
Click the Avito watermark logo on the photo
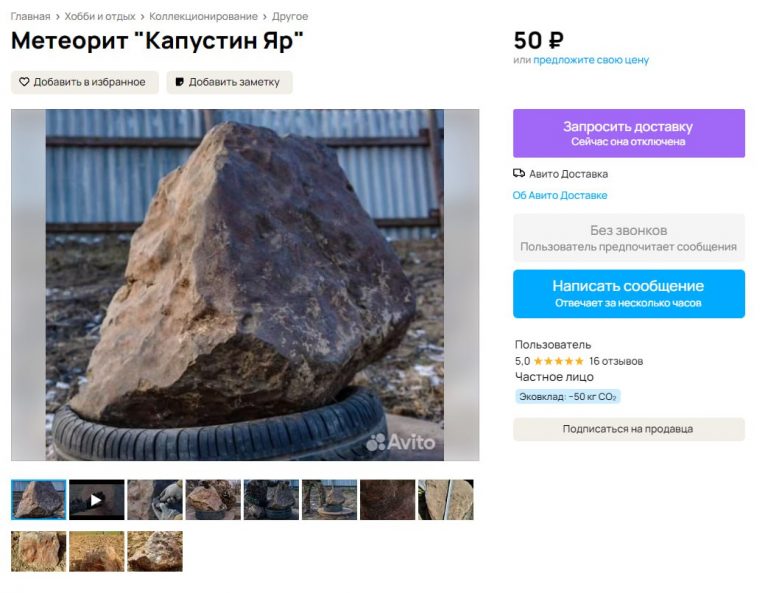(x=401, y=441)
